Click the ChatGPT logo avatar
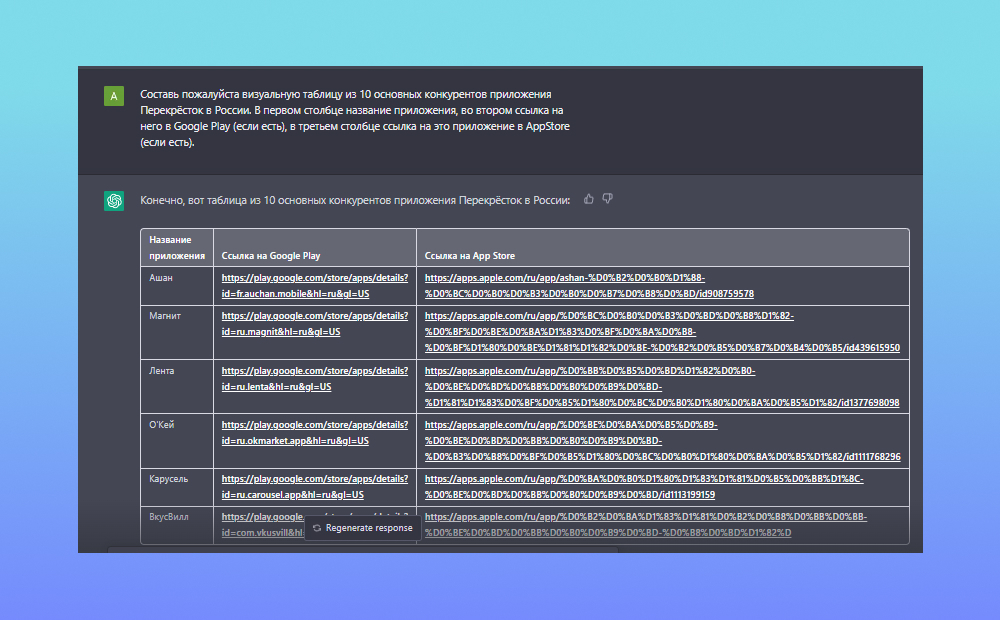The image size is (1000, 620). [114, 201]
